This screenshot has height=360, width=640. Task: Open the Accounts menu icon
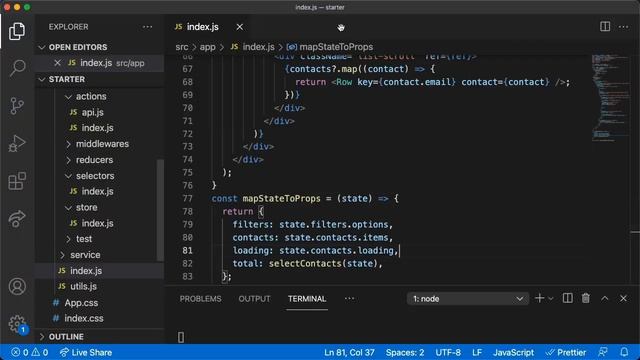tap(17, 287)
